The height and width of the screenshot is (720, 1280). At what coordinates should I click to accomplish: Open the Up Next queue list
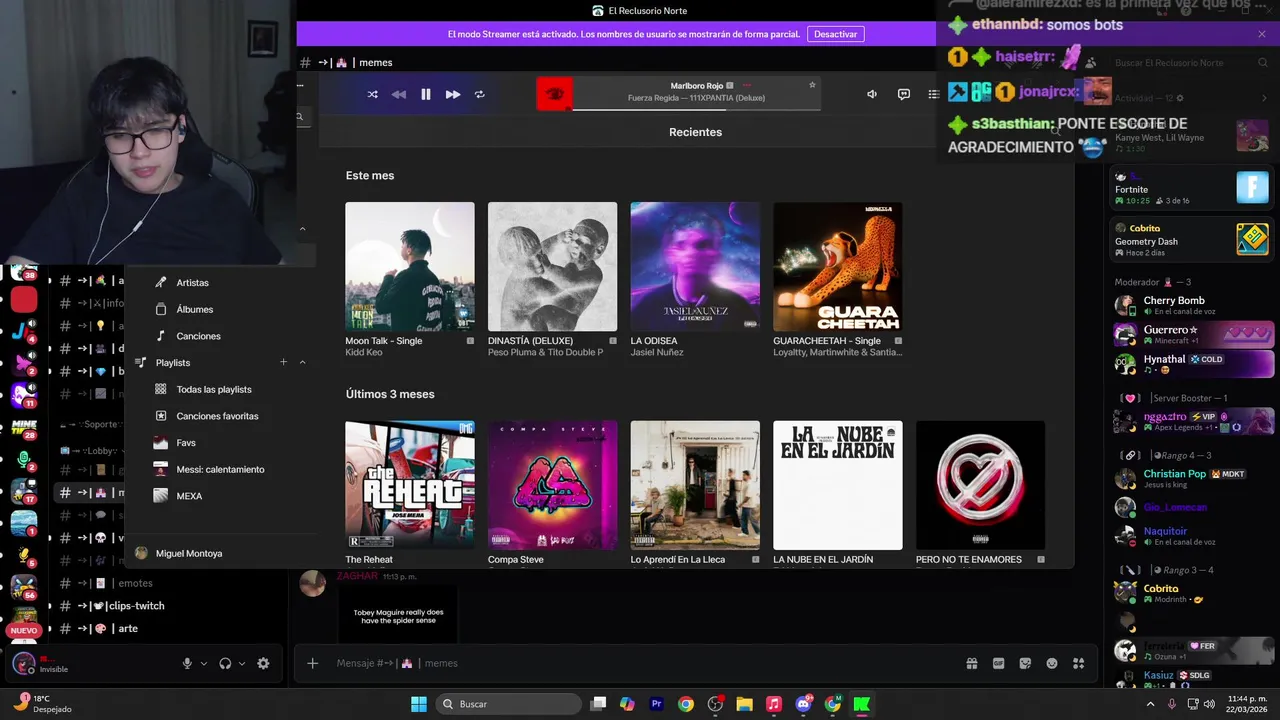(x=933, y=94)
